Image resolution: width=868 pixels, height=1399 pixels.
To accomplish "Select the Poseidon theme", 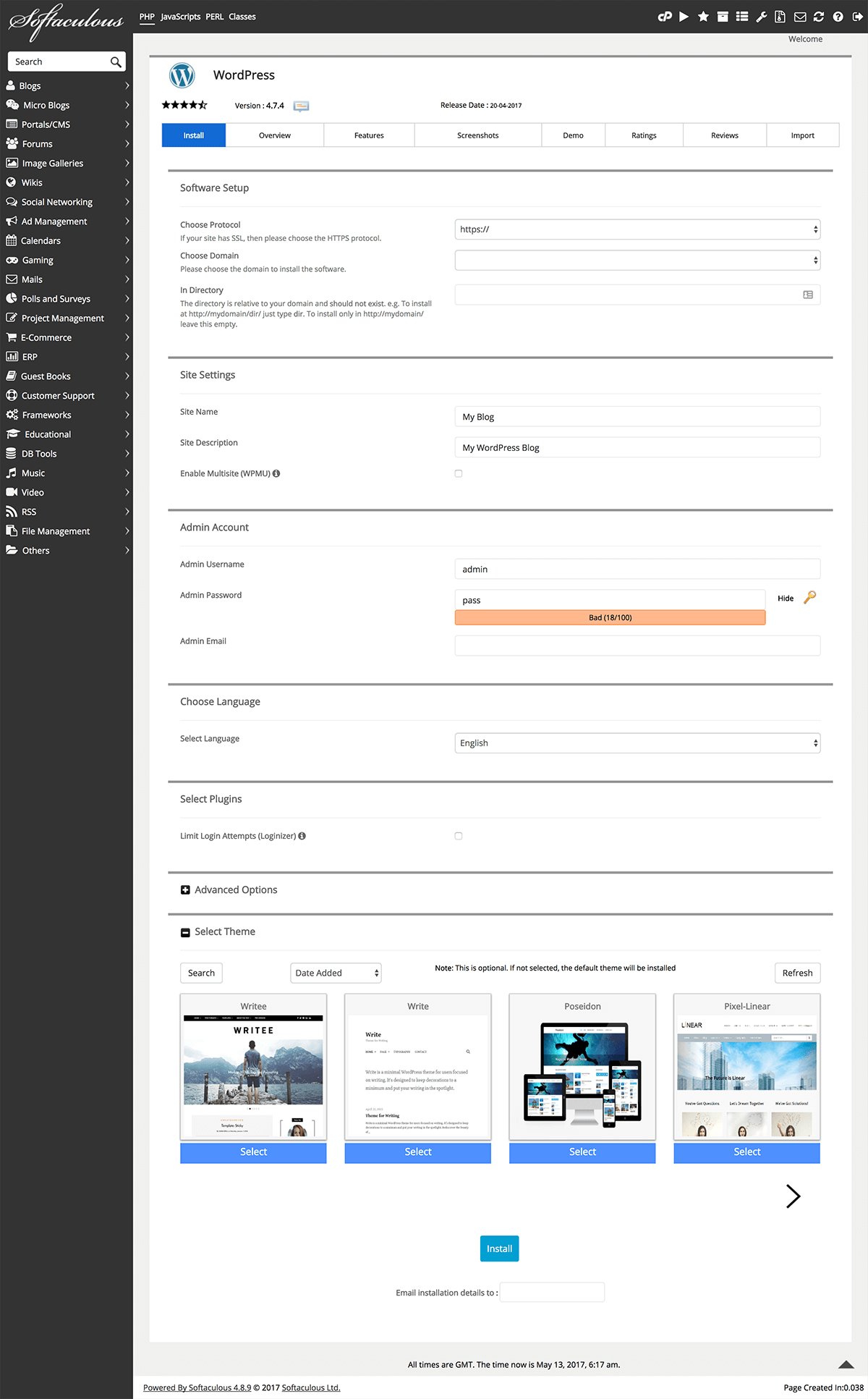I will pos(582,1152).
